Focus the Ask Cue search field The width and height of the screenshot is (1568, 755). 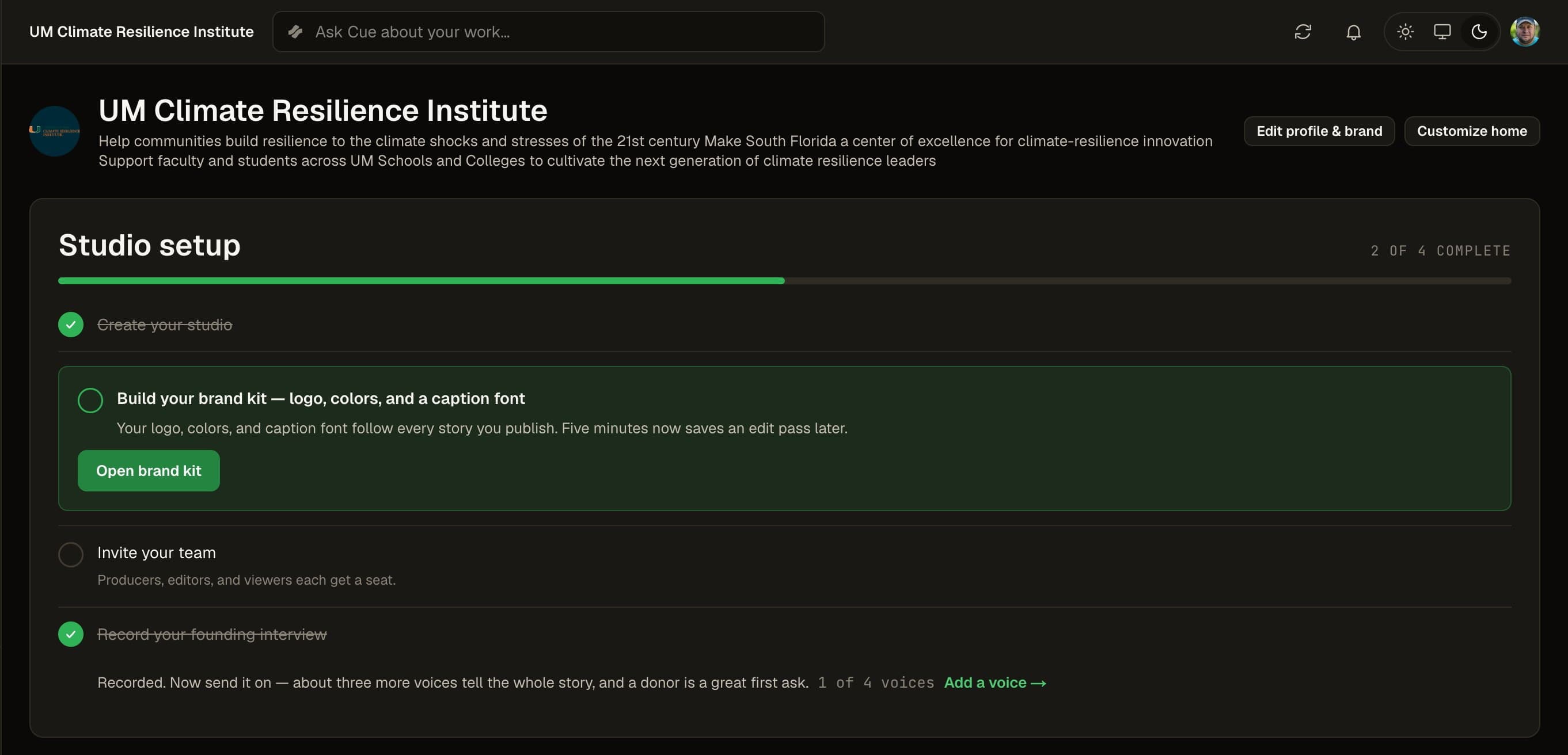pos(548,32)
